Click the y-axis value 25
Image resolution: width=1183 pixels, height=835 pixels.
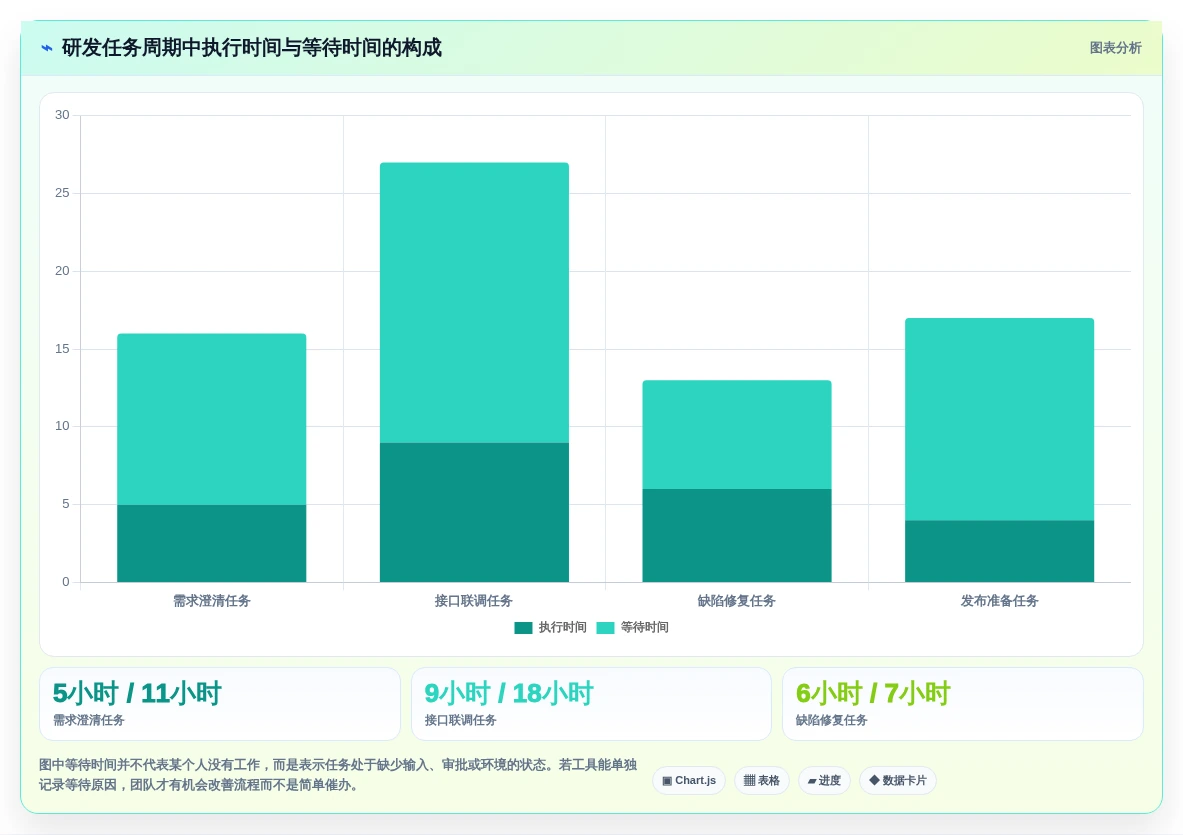coord(62,193)
